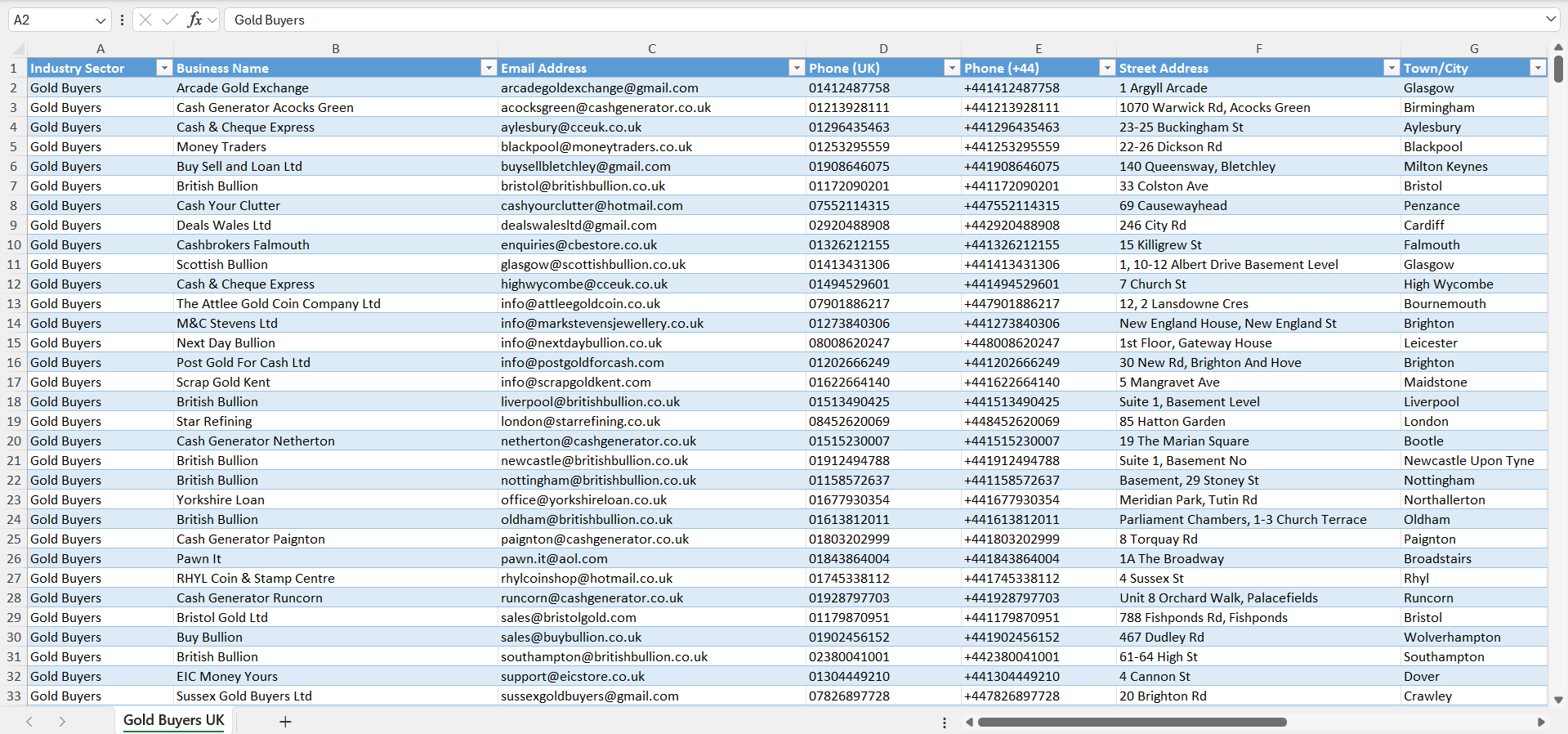Go to previous sheet arrow
This screenshot has height=734, width=1568.
point(29,722)
